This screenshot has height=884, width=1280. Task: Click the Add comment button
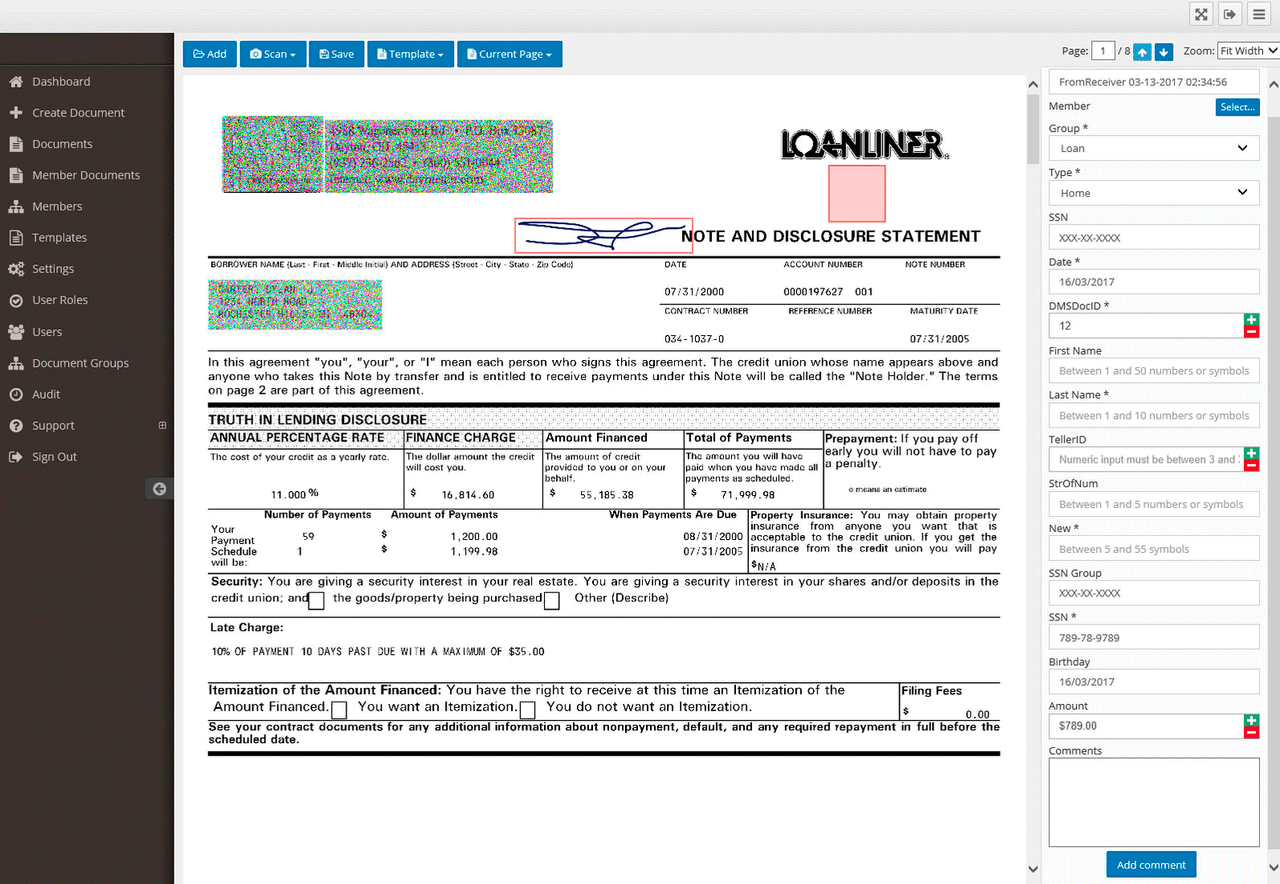[x=1151, y=865]
